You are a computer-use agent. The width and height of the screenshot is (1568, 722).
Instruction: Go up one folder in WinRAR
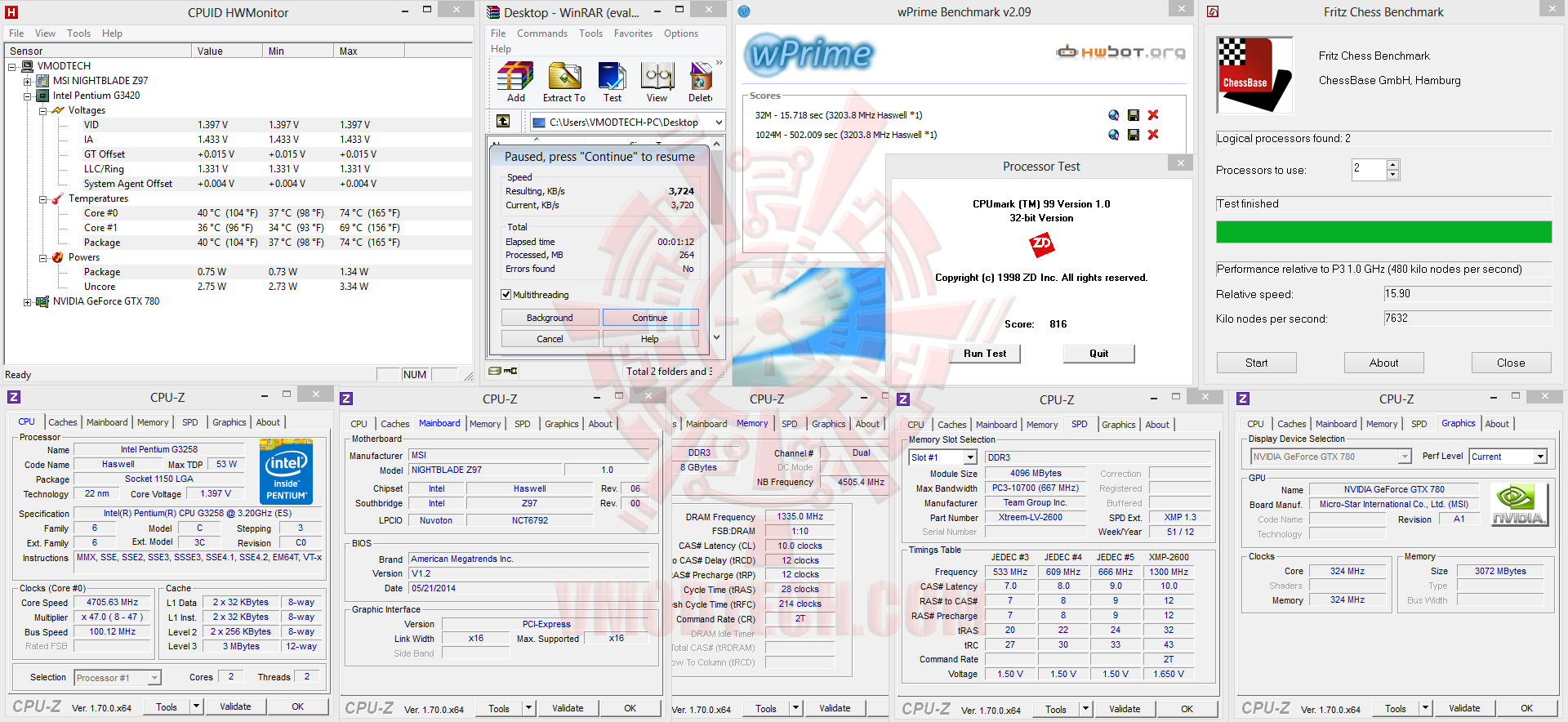pyautogui.click(x=503, y=122)
